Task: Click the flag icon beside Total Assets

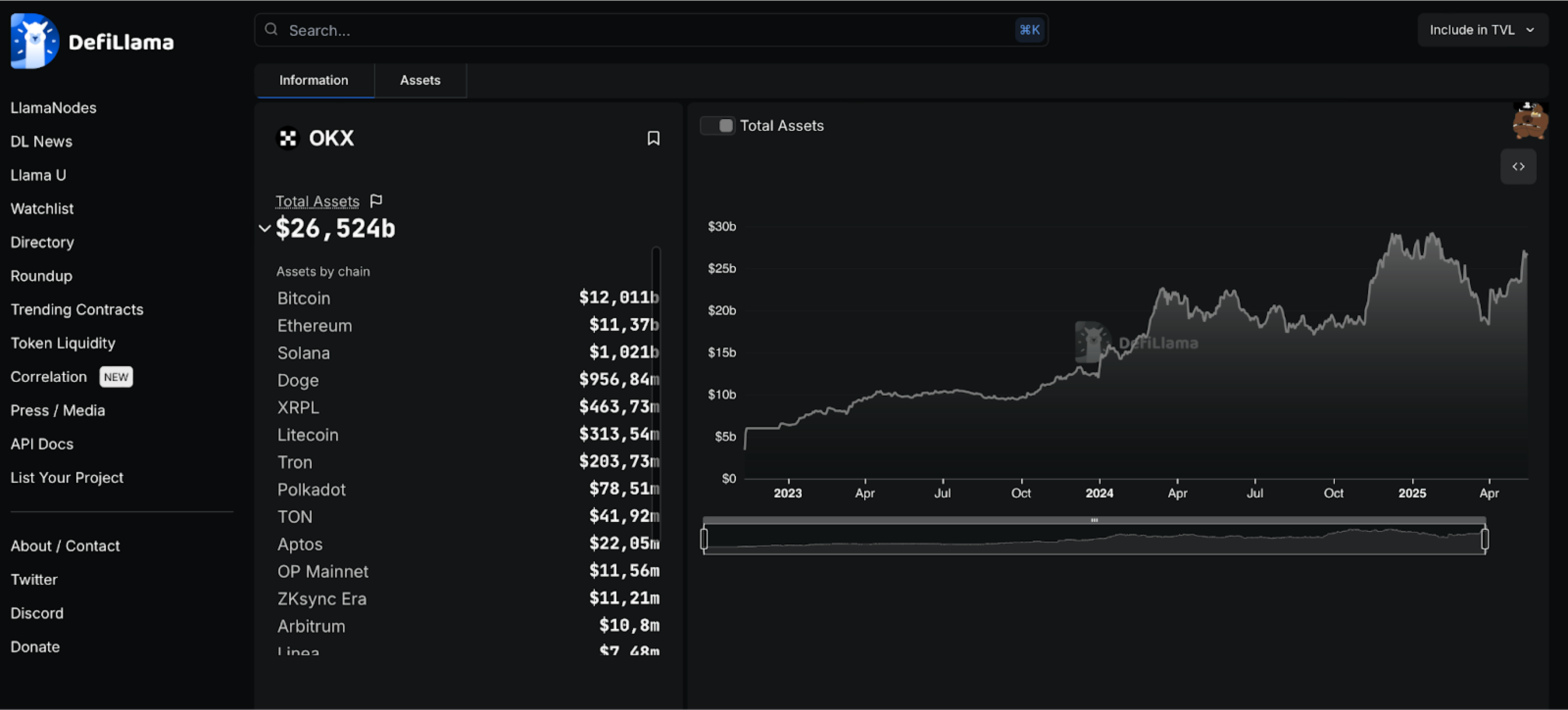Action: point(376,200)
